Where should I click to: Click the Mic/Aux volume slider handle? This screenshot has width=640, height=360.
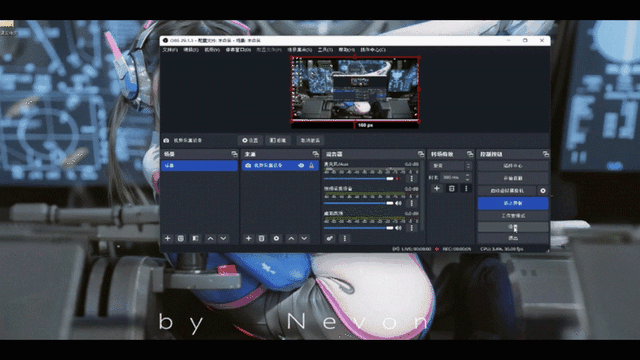pyautogui.click(x=390, y=178)
